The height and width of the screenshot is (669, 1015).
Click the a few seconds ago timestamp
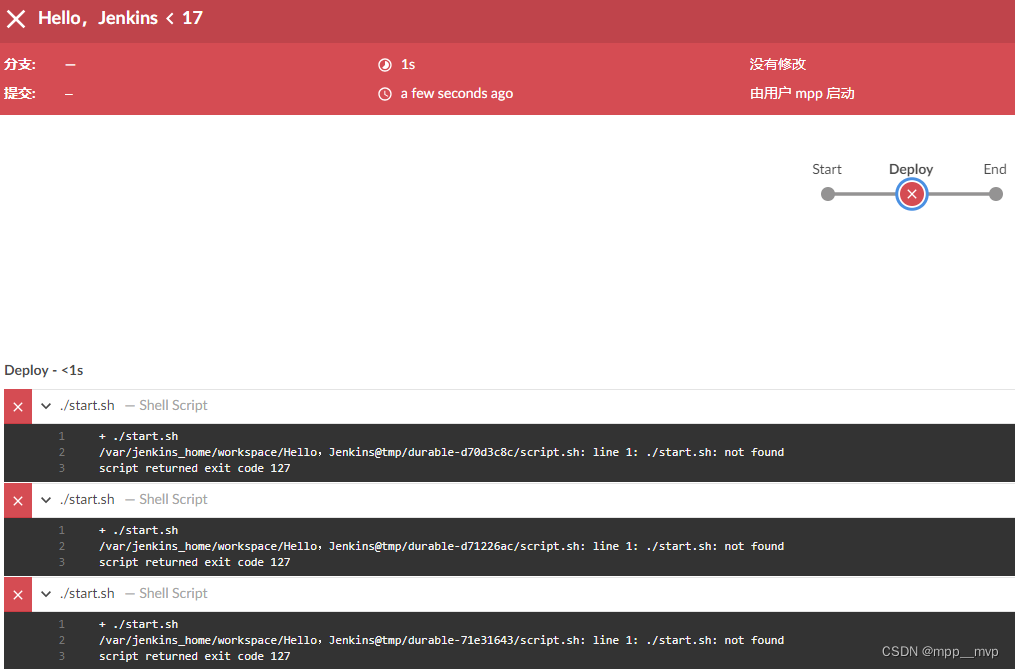coord(456,93)
